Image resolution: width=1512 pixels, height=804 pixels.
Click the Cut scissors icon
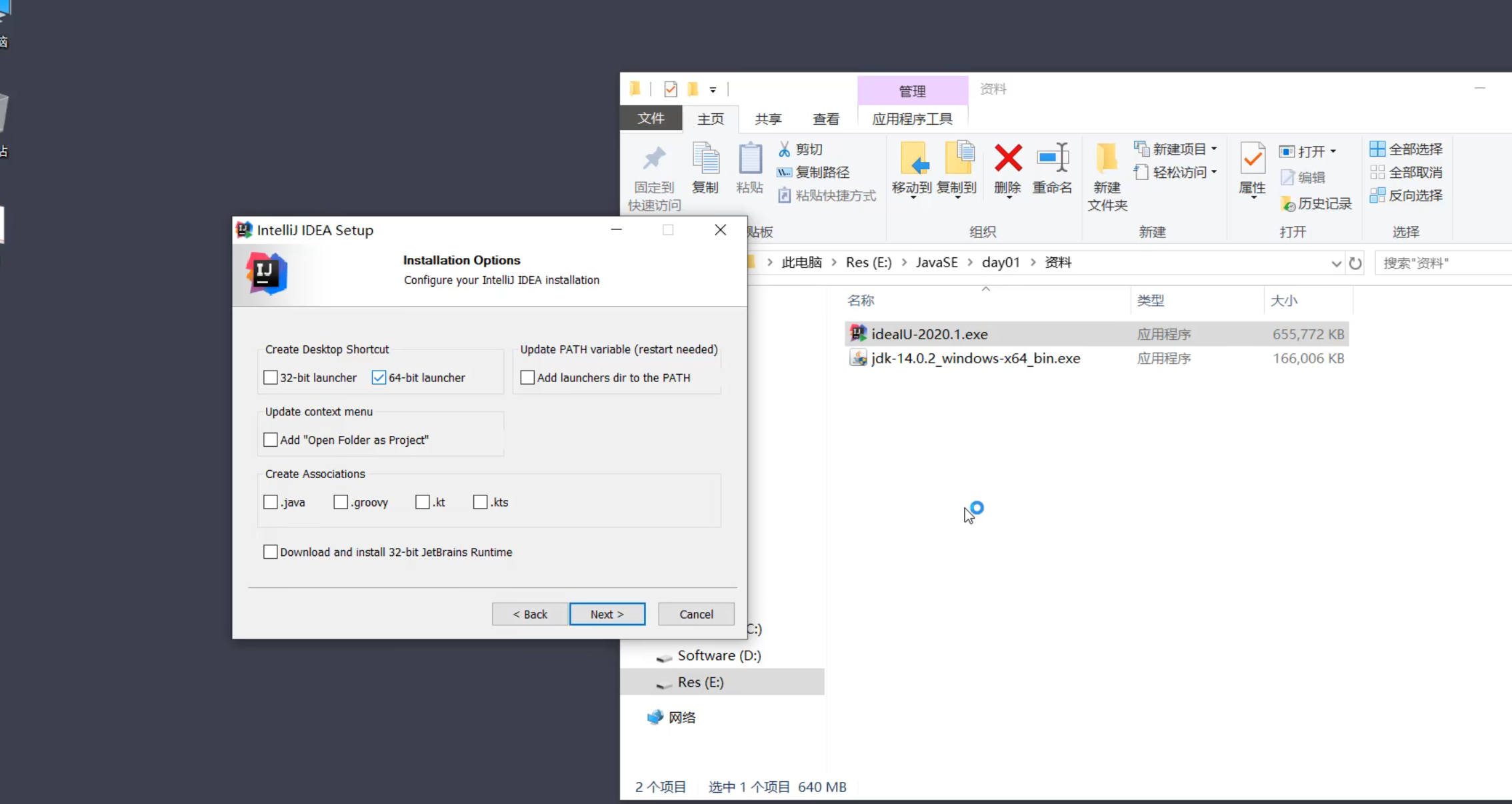click(x=785, y=149)
